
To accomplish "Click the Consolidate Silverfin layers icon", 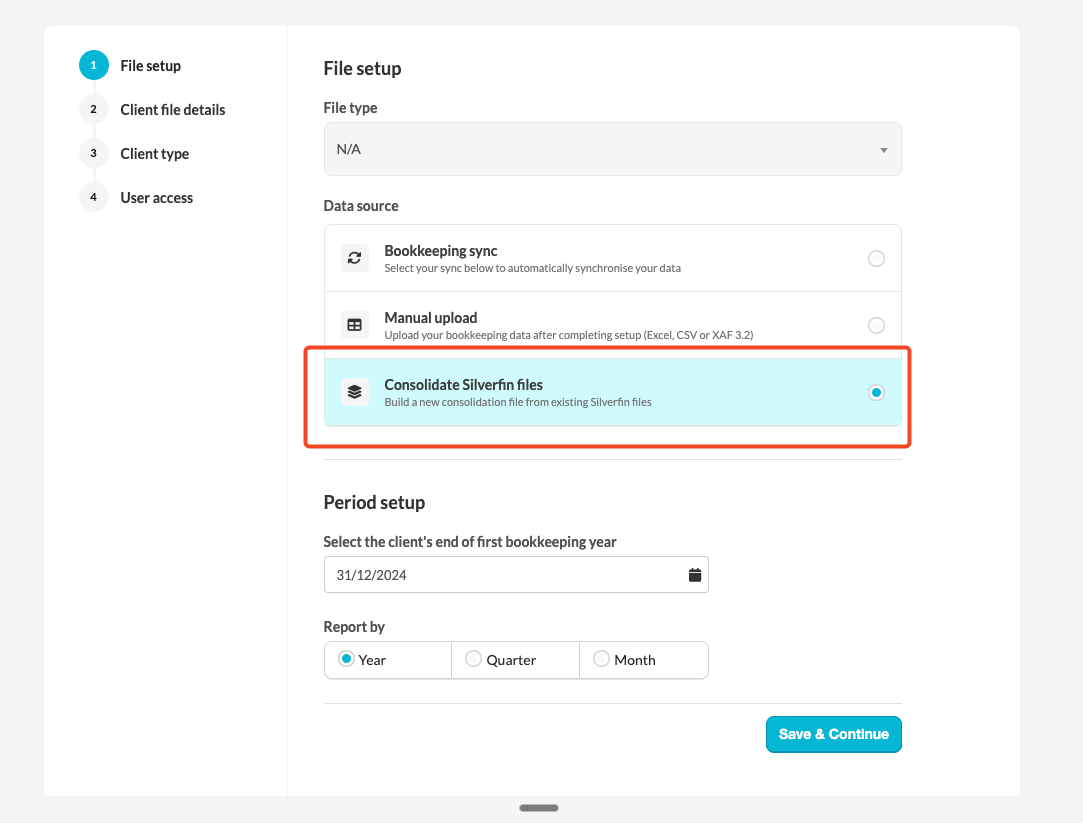I will click(x=354, y=392).
